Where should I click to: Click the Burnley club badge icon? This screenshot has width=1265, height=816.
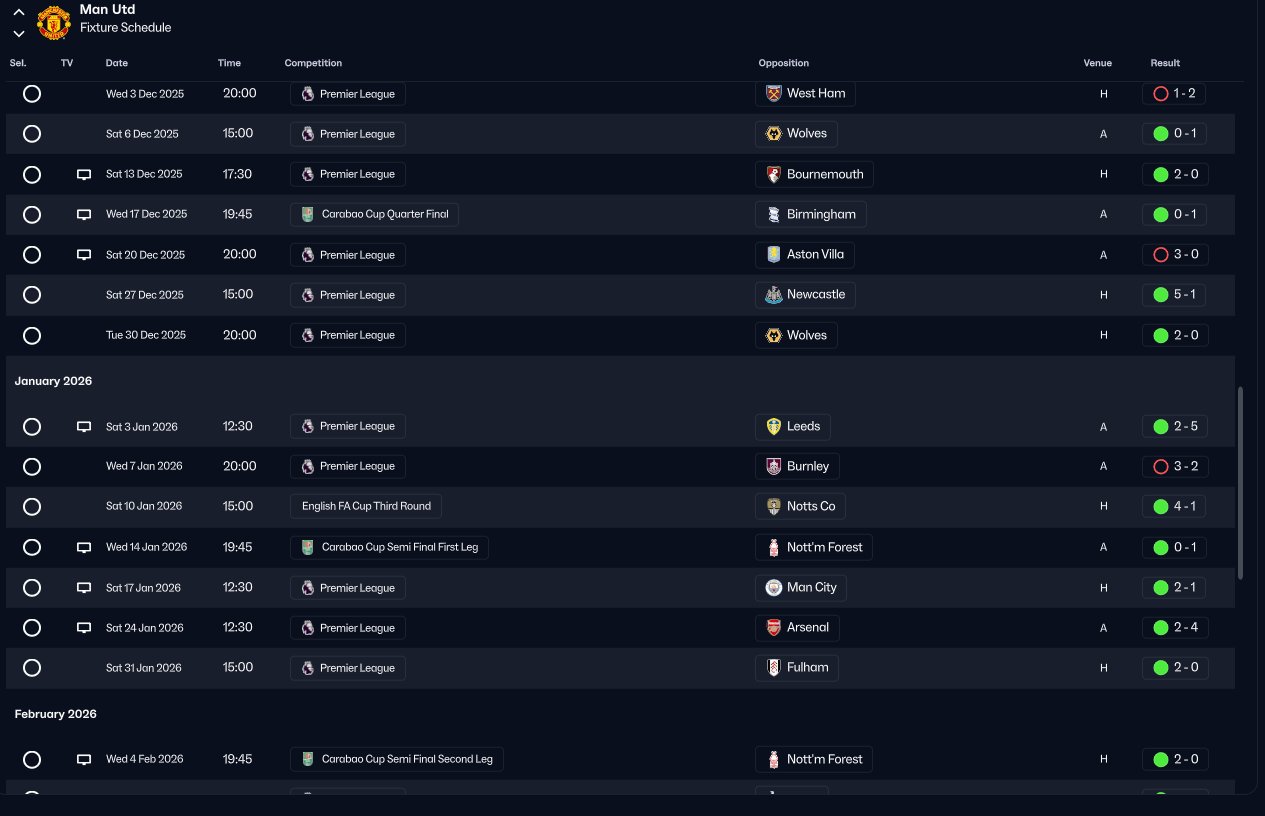[773, 466]
